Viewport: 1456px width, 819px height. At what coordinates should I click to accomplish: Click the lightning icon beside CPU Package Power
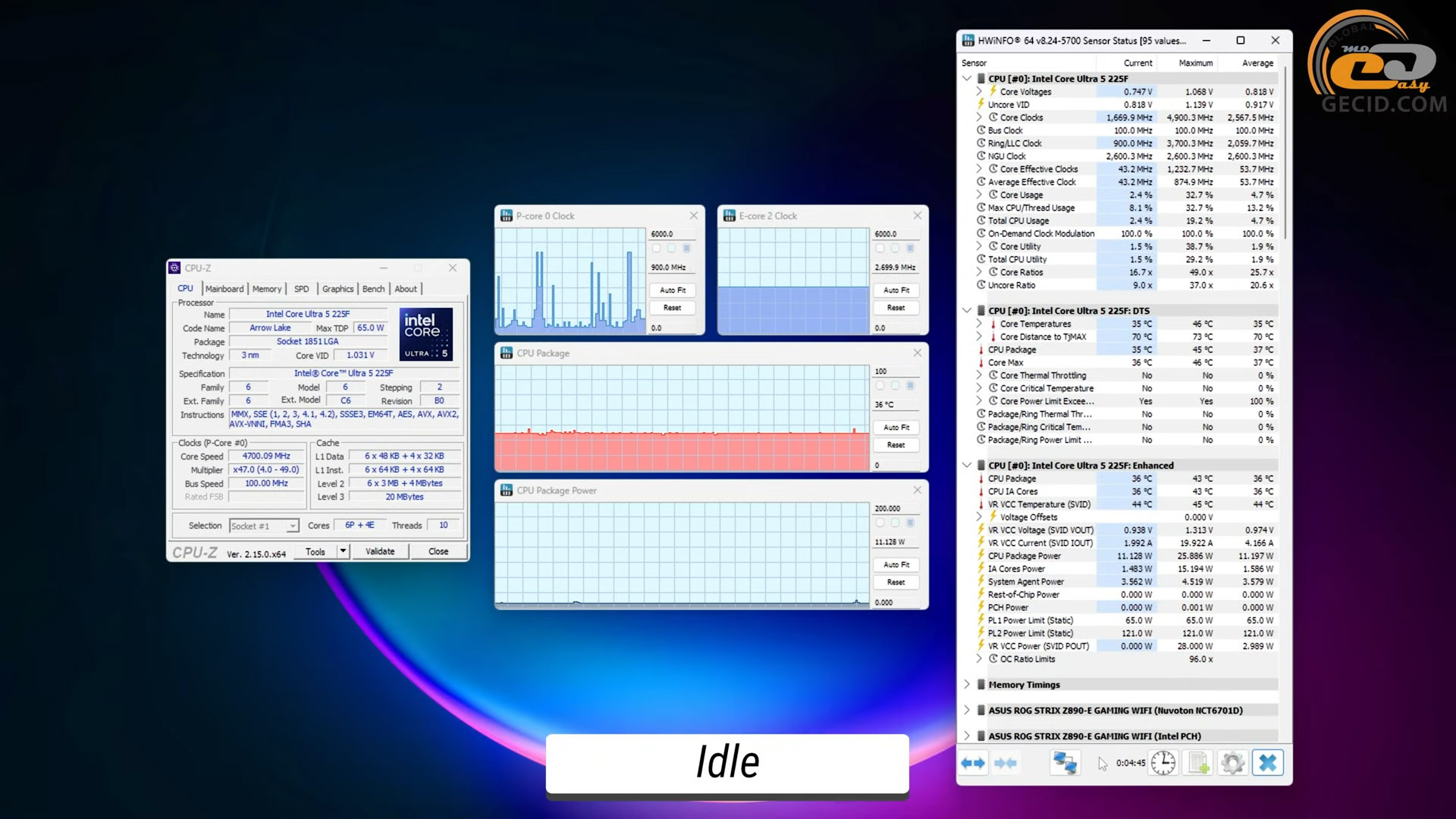981,556
